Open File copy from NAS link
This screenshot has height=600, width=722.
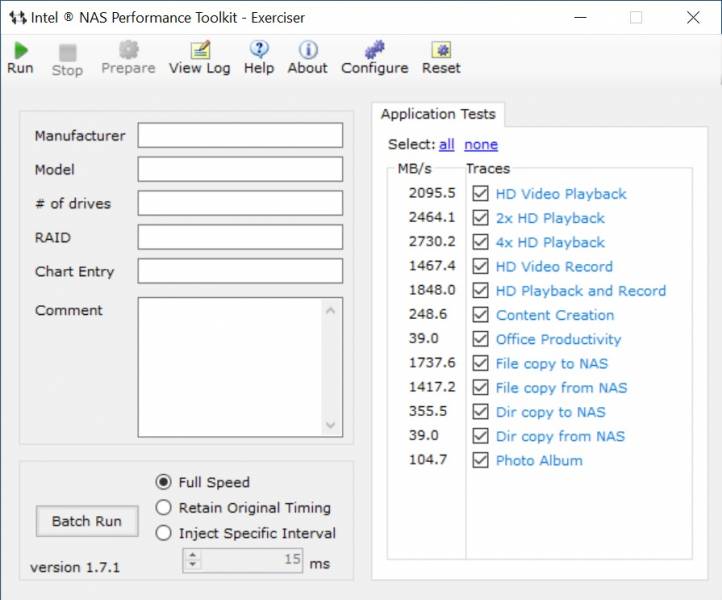point(561,388)
